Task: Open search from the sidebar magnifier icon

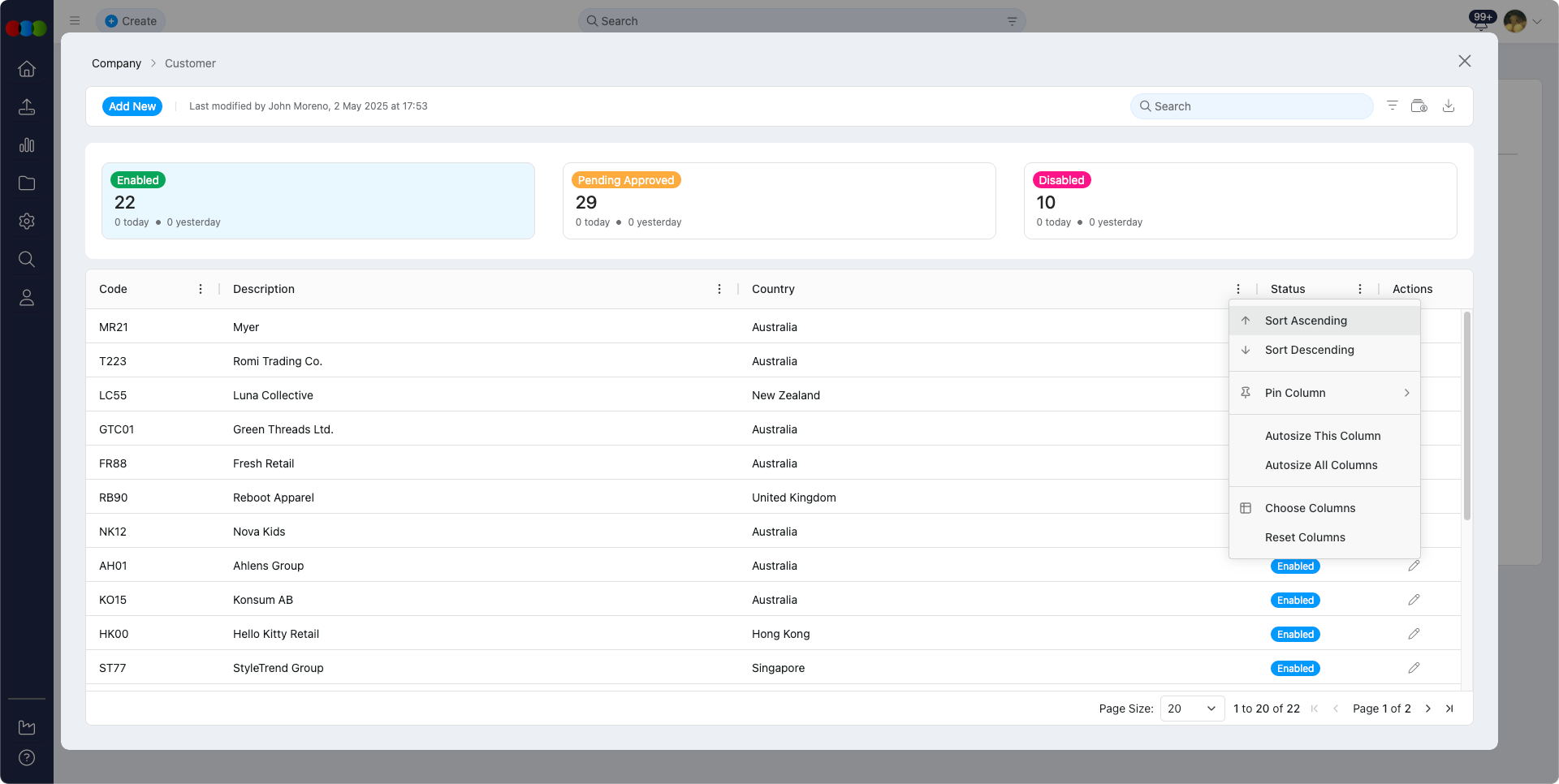Action: 27,260
